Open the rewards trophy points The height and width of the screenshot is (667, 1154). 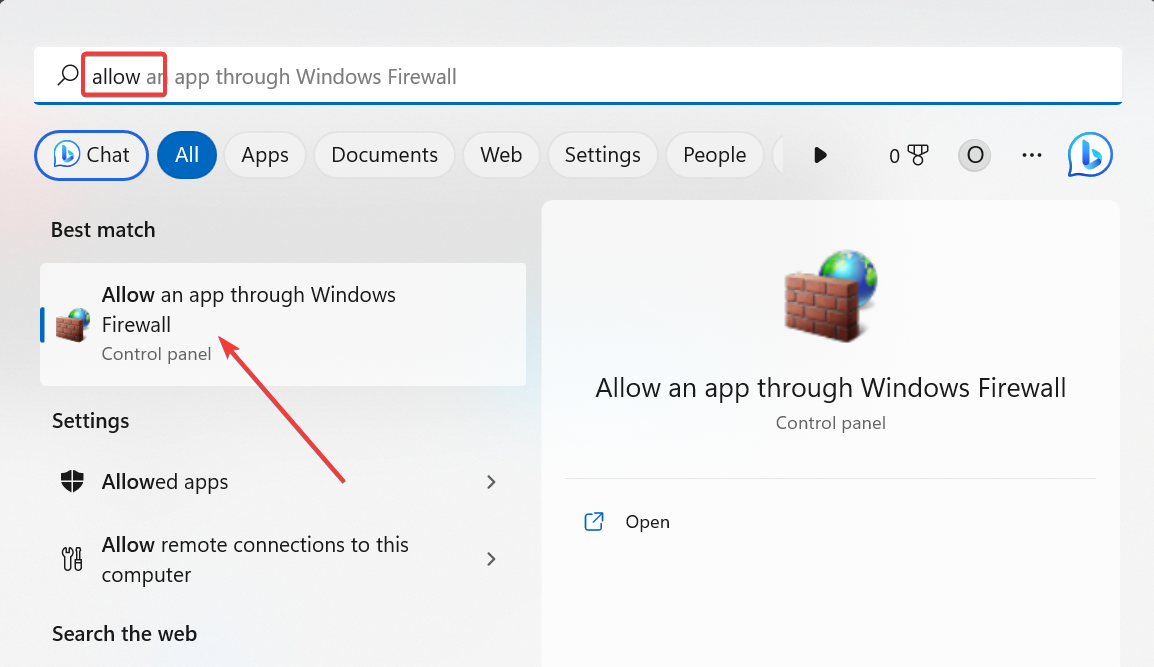coord(908,155)
